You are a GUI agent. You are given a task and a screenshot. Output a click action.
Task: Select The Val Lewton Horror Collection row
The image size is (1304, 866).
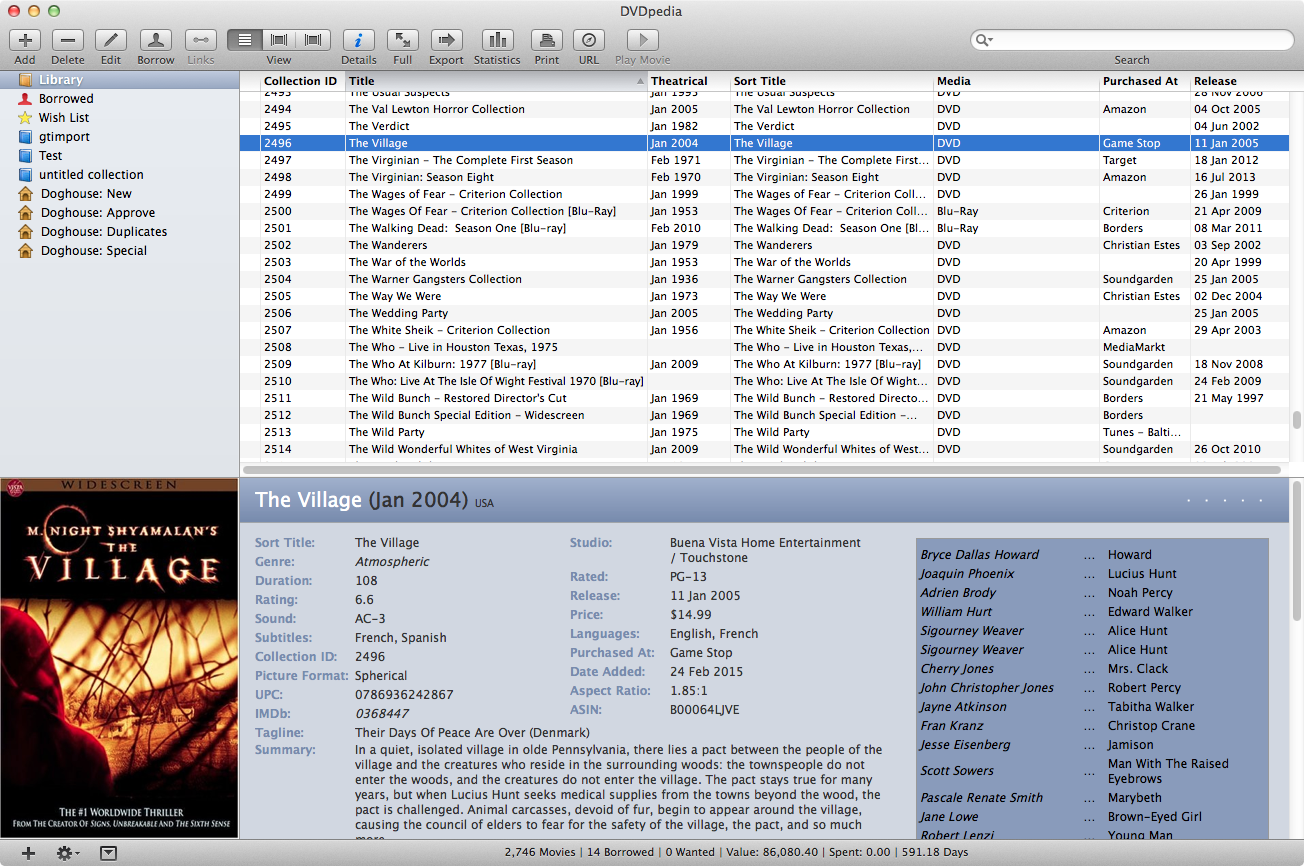click(765, 109)
